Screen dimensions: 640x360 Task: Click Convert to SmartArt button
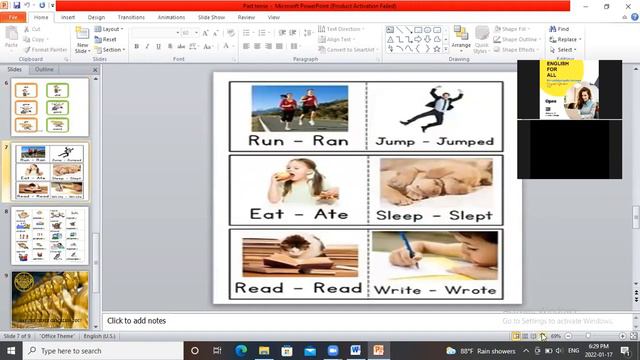pos(347,49)
